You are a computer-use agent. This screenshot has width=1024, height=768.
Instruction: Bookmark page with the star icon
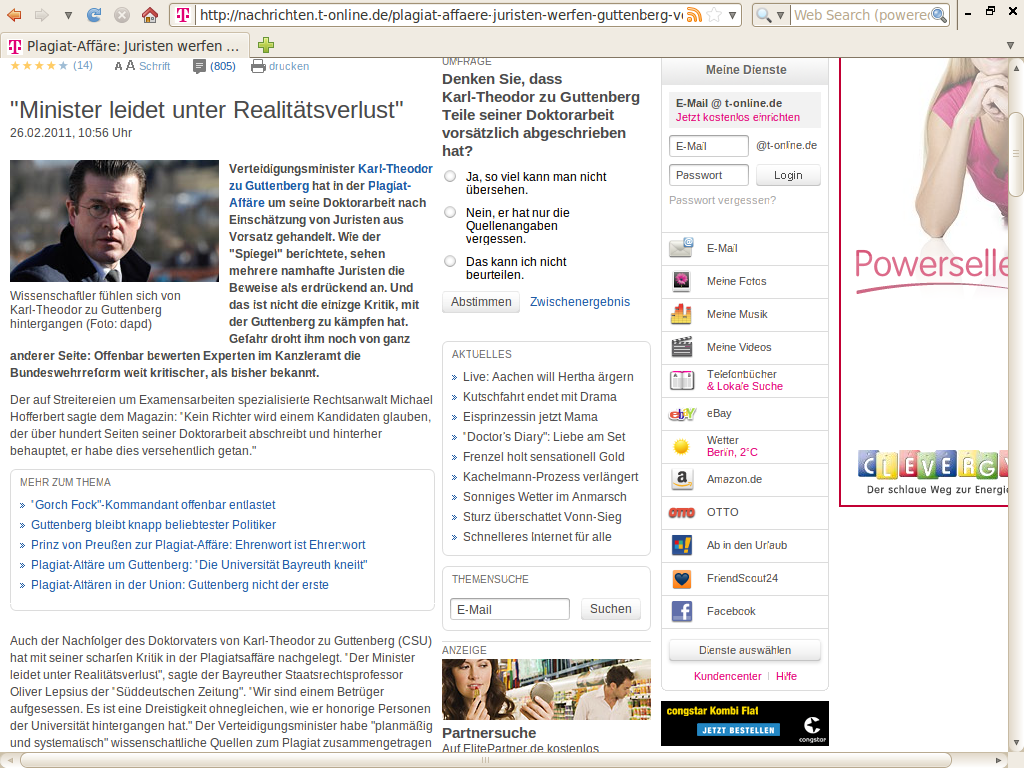pyautogui.click(x=714, y=14)
